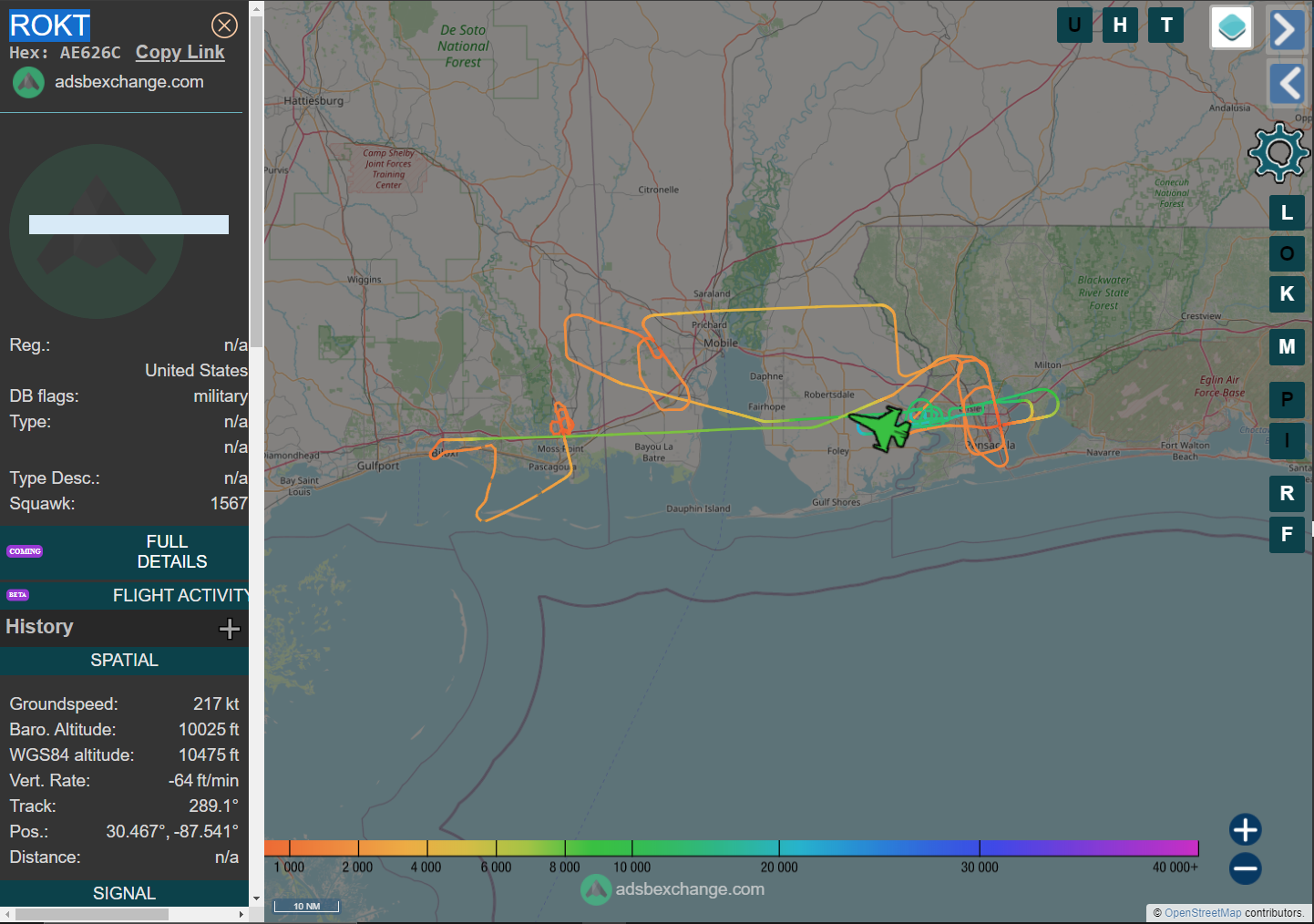The width and height of the screenshot is (1314, 924).
Task: Click the side panel vertical scrollbar
Action: coord(256,182)
